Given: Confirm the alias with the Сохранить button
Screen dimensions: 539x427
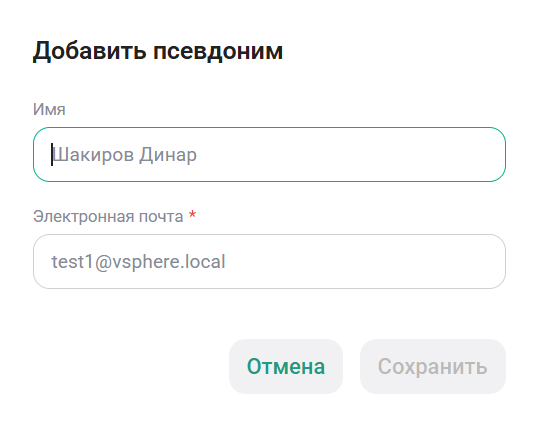Looking at the screenshot, I should (x=433, y=366).
